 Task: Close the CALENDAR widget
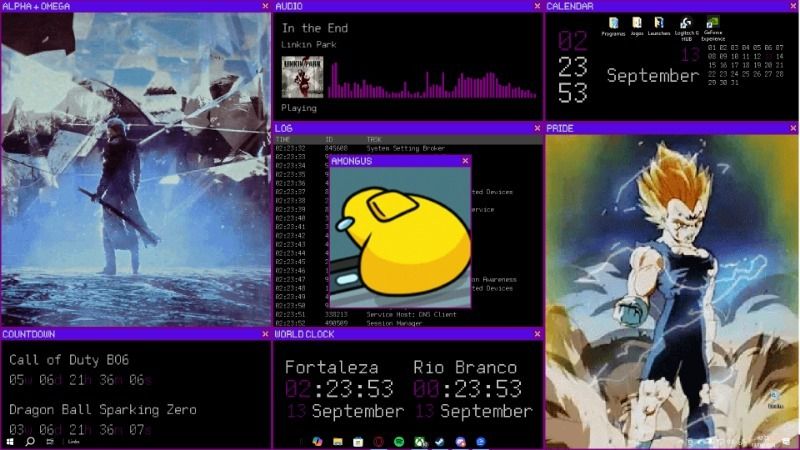[793, 6]
